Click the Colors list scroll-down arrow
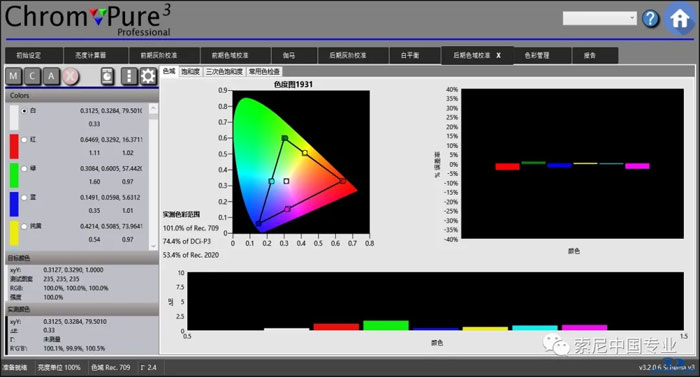 point(153,246)
